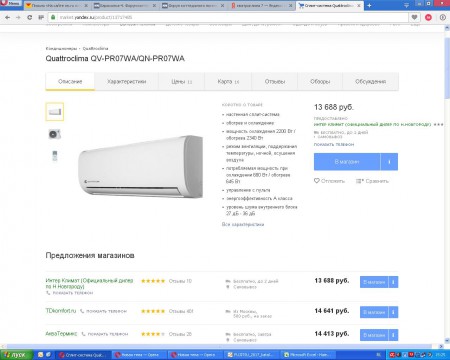Click the green padlock security icon
Viewport: 450px width, 360px height.
point(52,17)
